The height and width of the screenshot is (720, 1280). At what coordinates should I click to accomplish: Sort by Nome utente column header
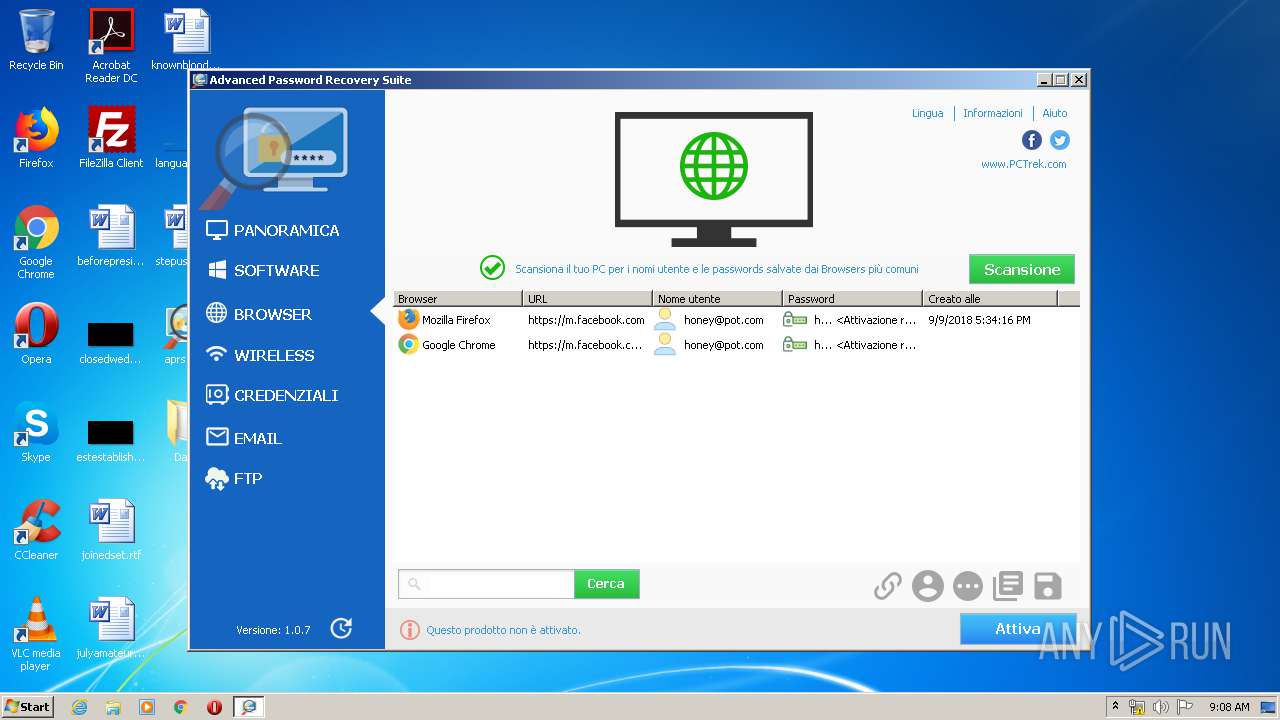(x=718, y=298)
